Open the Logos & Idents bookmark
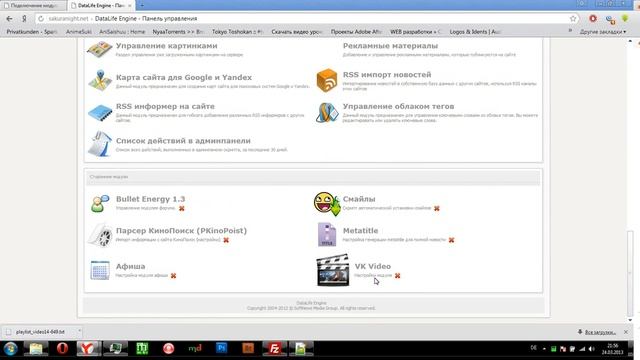This screenshot has width=640, height=360. [x=475, y=32]
